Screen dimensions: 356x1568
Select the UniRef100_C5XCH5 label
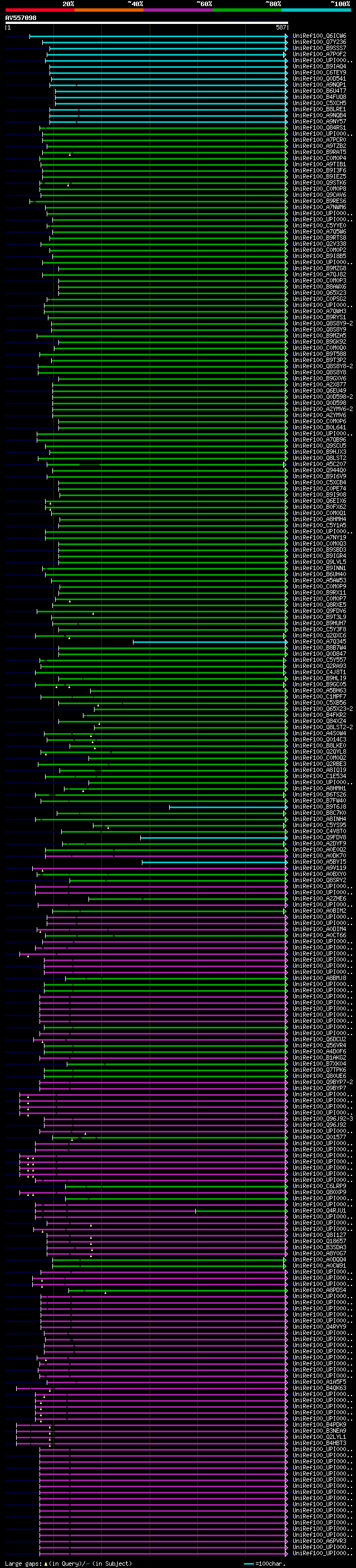pos(319,103)
